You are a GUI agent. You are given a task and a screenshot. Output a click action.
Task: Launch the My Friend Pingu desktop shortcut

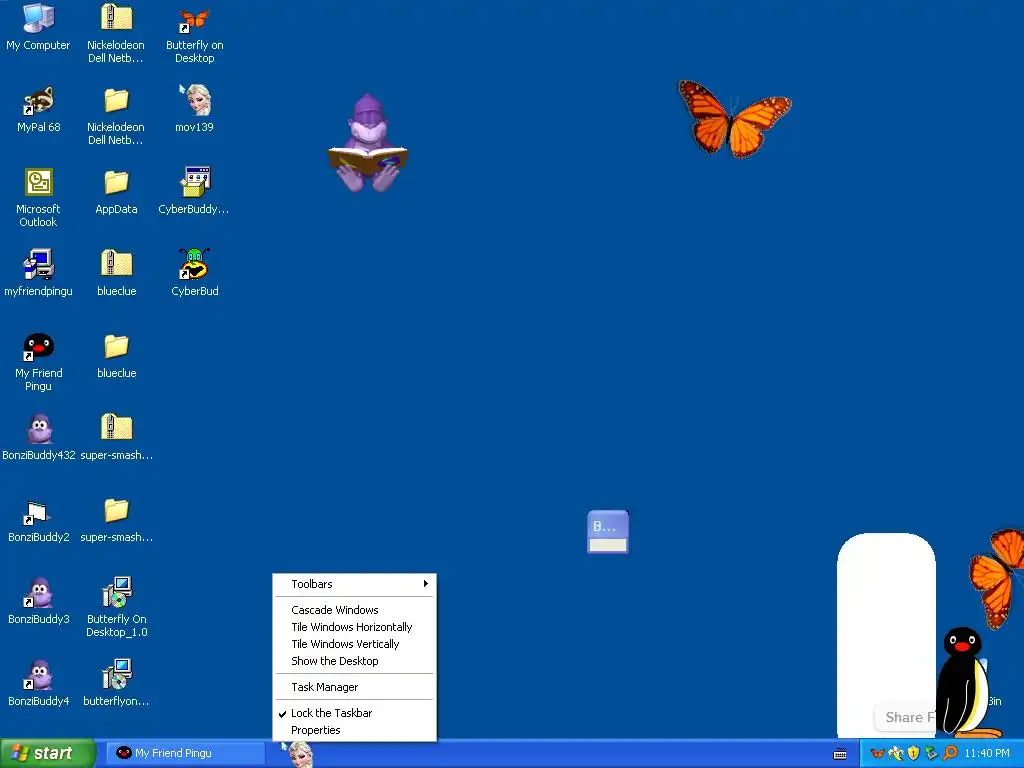click(x=39, y=361)
